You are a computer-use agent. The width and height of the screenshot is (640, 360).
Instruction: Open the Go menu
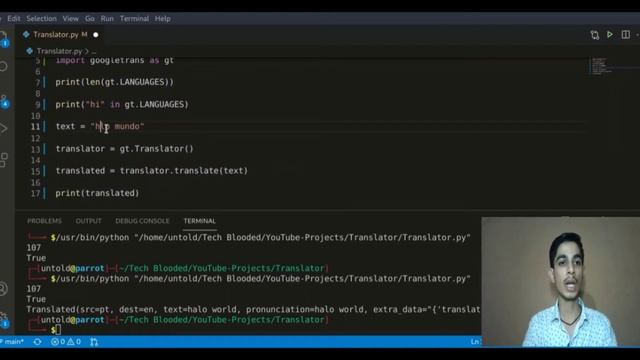tap(90, 19)
